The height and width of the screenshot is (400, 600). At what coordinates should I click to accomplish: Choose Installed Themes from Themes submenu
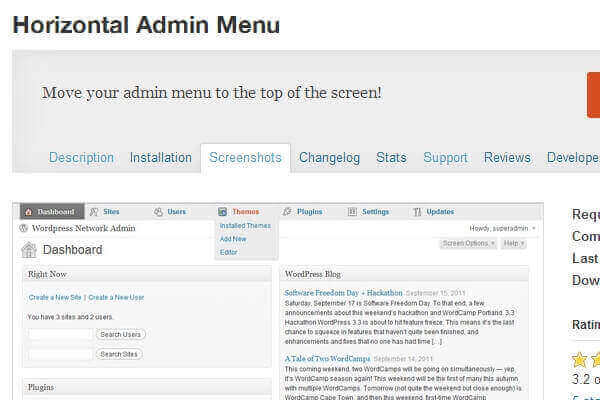[245, 226]
